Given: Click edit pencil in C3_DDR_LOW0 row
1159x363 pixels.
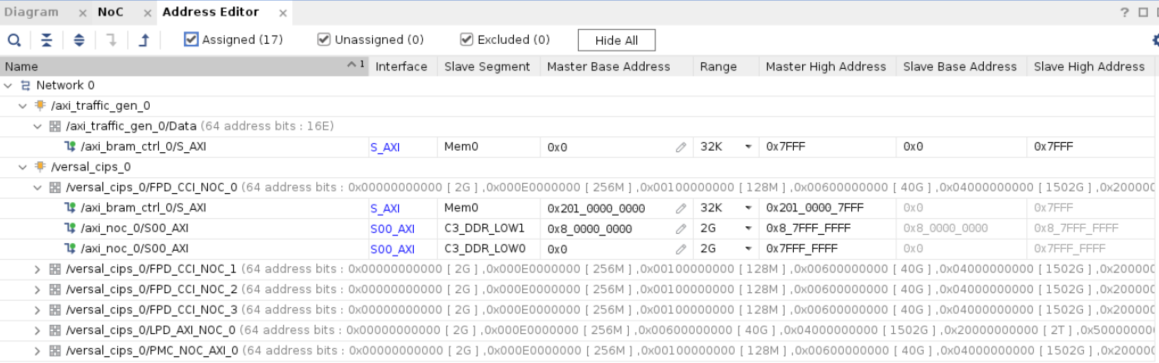Looking at the screenshot, I should coord(681,249).
